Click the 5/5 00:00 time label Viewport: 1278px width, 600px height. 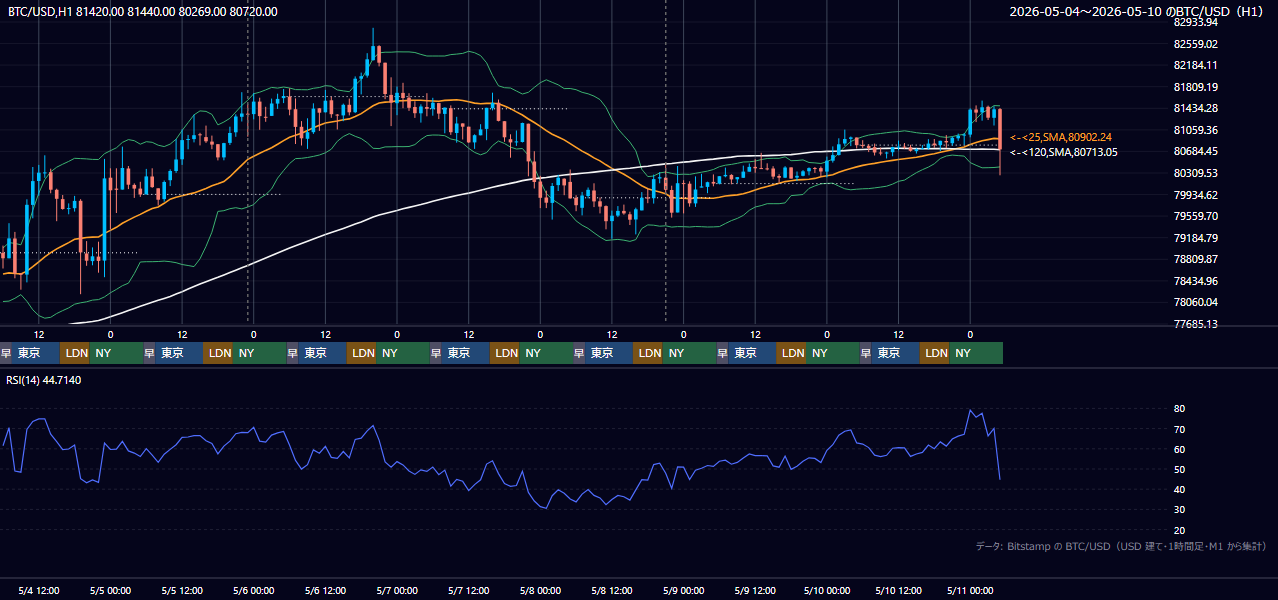[x=110, y=591]
